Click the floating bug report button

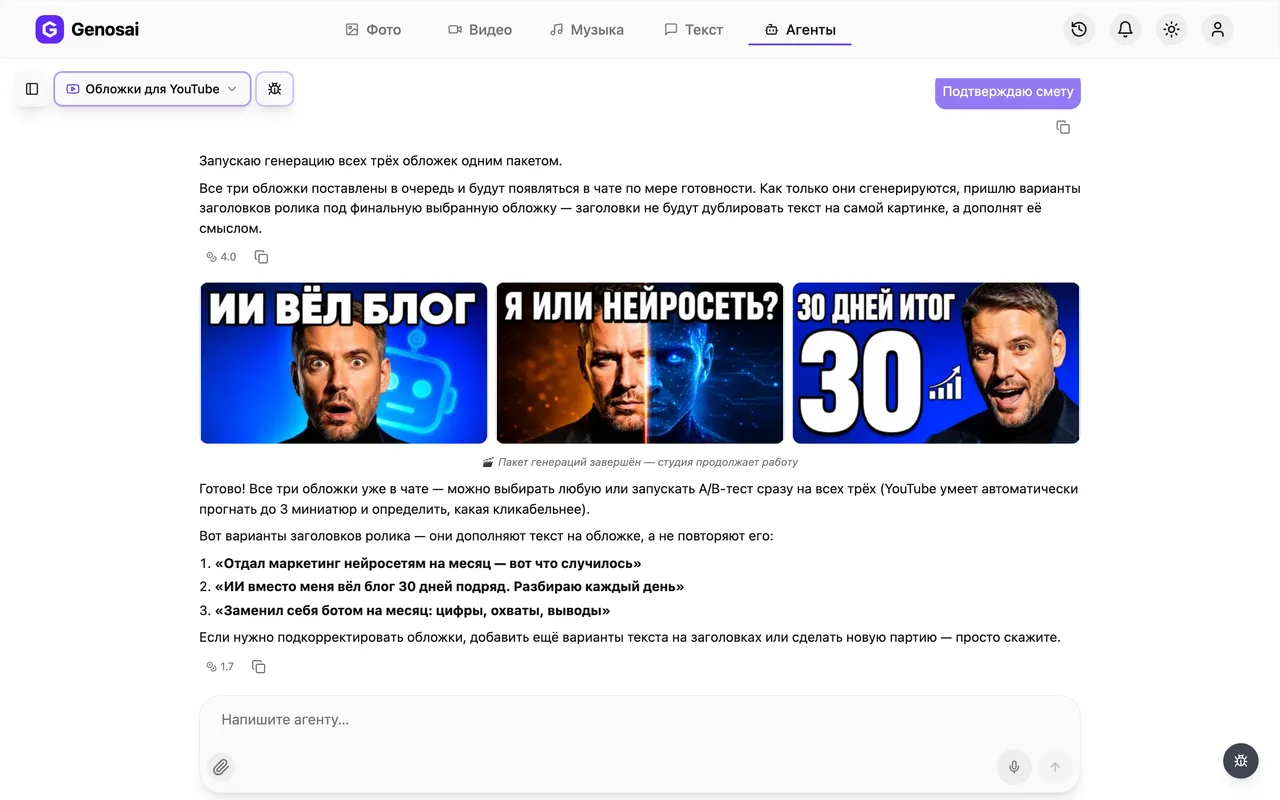[1241, 761]
